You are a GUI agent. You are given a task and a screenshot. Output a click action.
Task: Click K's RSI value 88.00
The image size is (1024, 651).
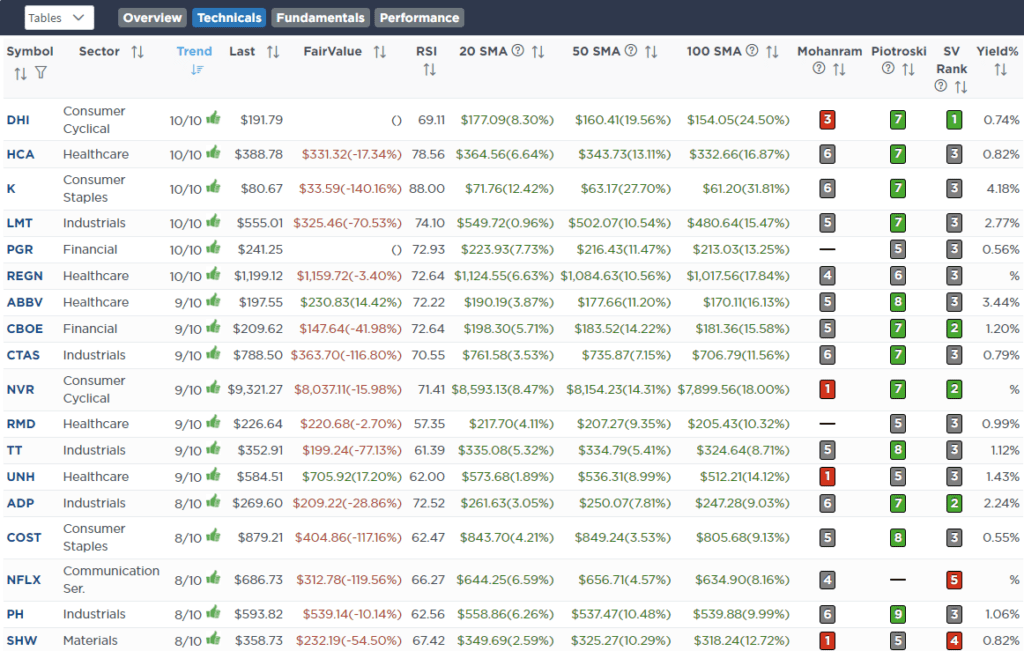427,189
